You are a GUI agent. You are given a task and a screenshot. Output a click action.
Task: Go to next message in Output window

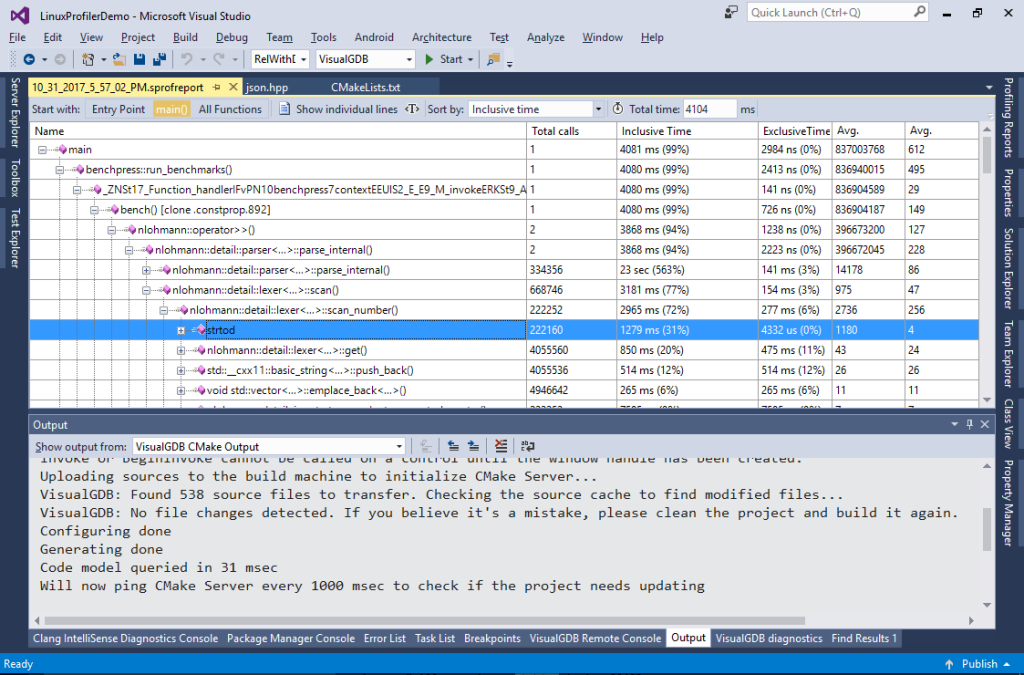[x=472, y=446]
